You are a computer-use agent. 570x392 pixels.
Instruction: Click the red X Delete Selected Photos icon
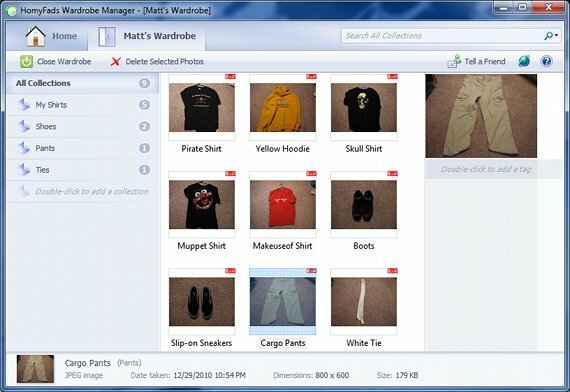[116, 61]
